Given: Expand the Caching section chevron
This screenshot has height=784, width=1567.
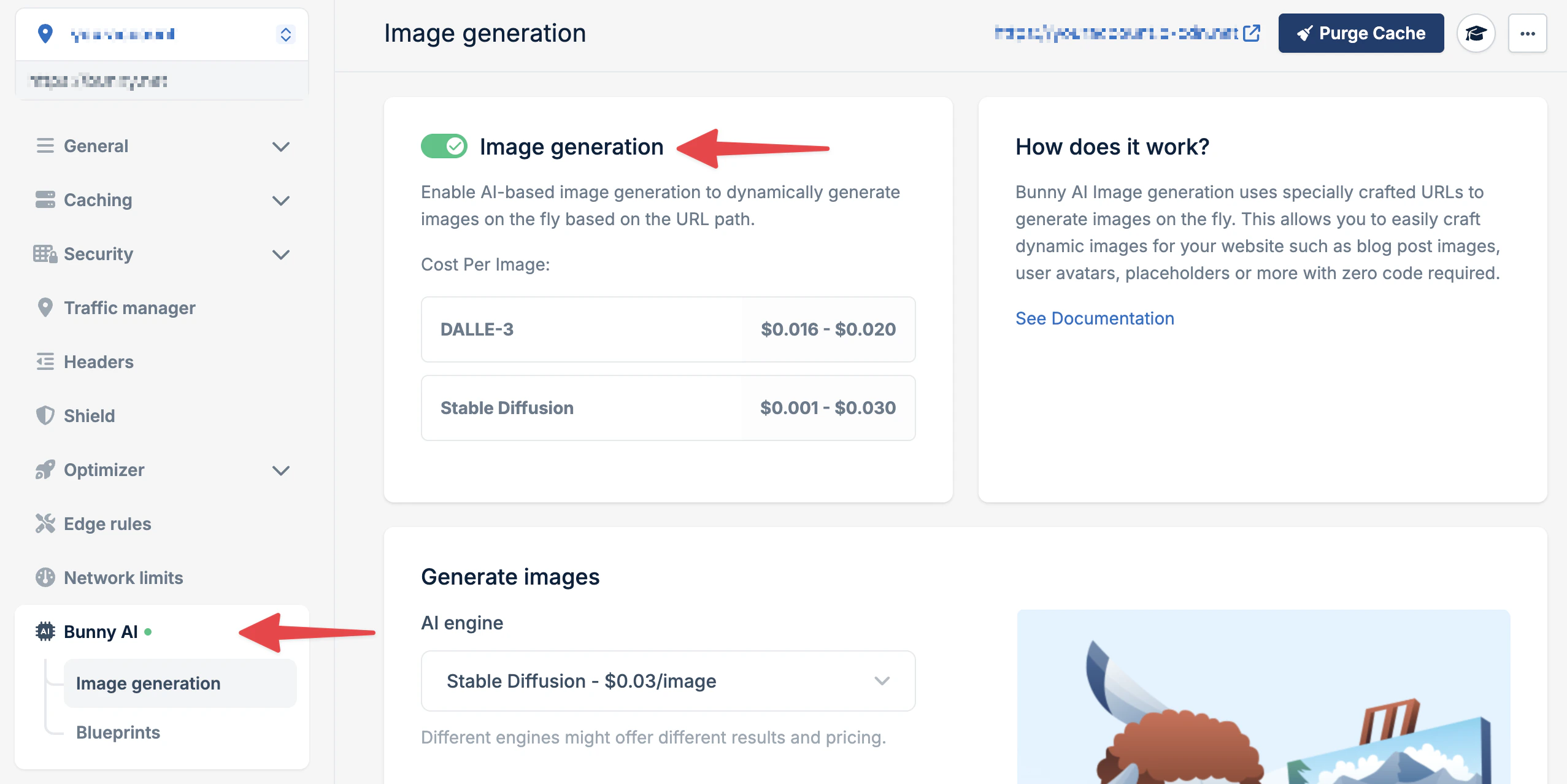Looking at the screenshot, I should pyautogui.click(x=281, y=201).
